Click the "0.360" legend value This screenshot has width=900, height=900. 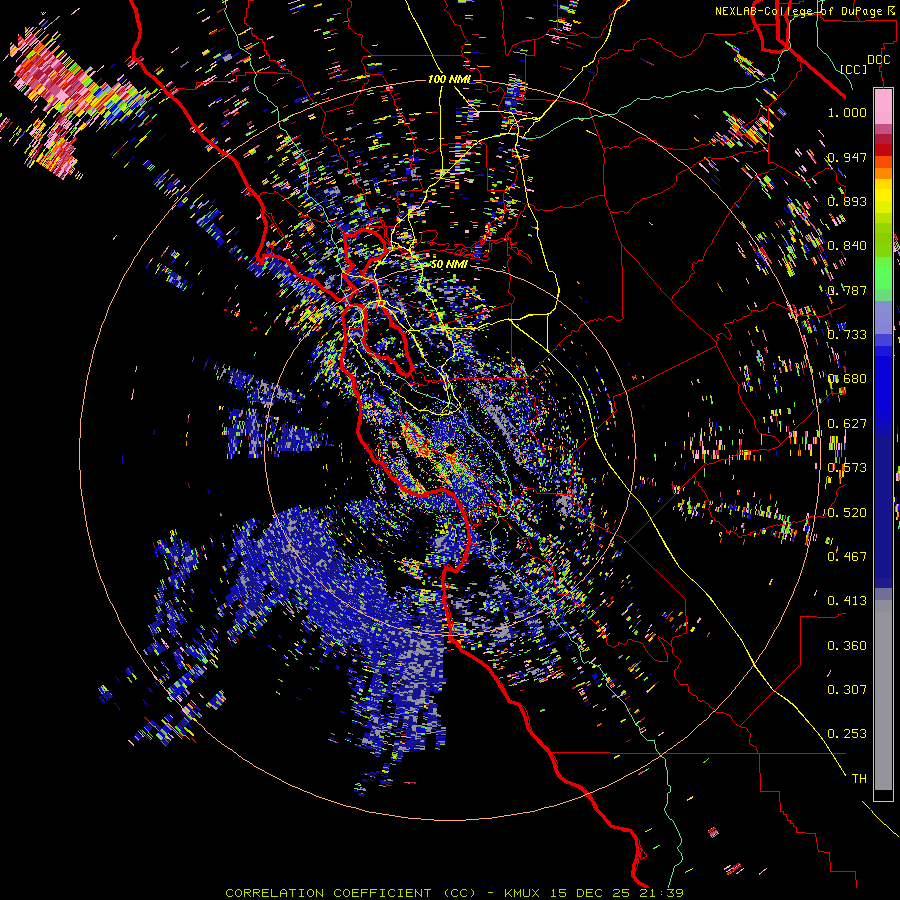click(x=847, y=645)
